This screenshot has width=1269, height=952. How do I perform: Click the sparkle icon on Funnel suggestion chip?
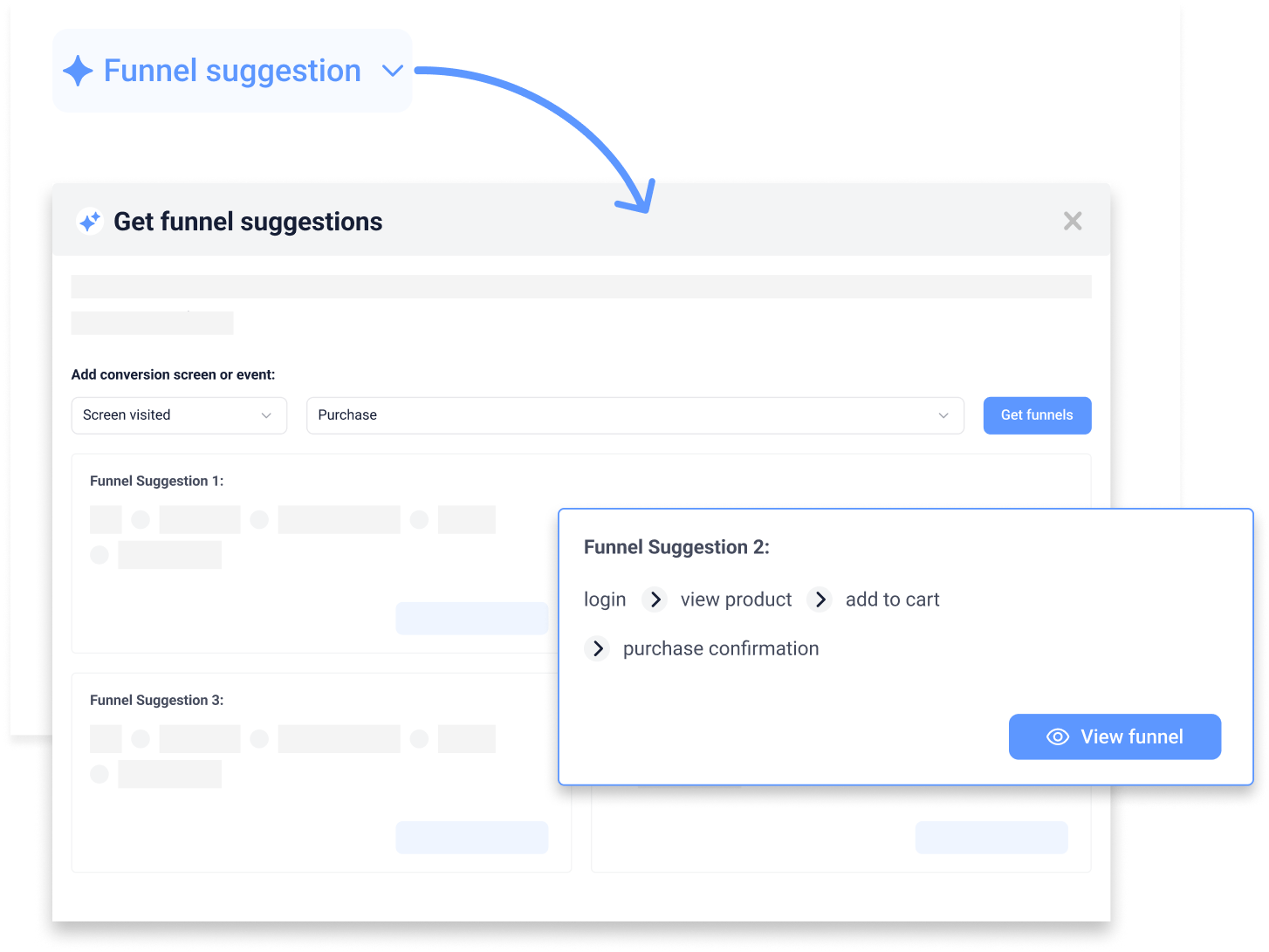tap(78, 71)
